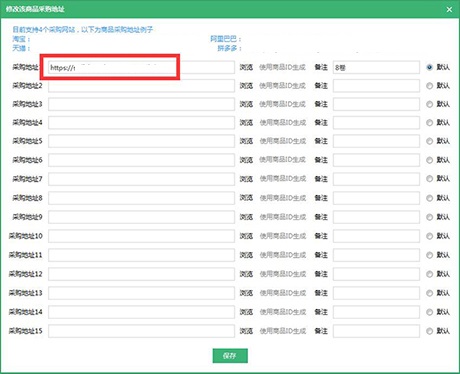Focus the 采购地址11 URL input field
The width and height of the screenshot is (460, 374).
[141, 255]
